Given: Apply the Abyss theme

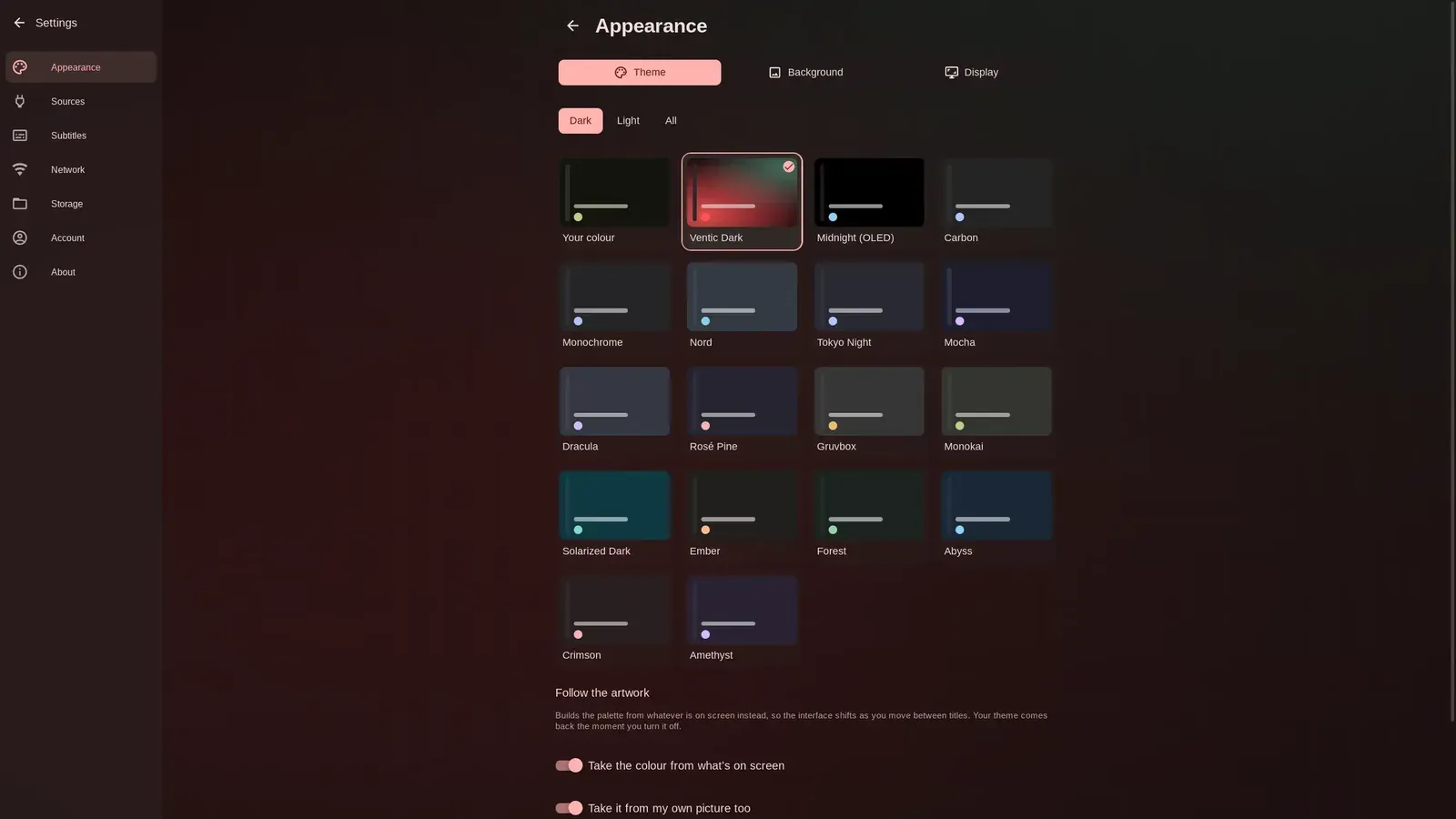Looking at the screenshot, I should click(x=996, y=514).
